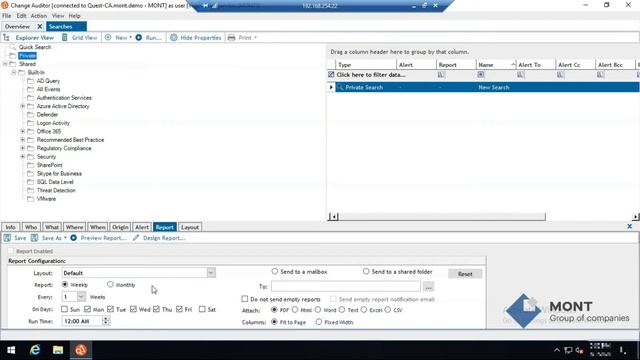Select Quick Search item
Image resolution: width=640 pixels, height=360 pixels.
pyautogui.click(x=35, y=47)
